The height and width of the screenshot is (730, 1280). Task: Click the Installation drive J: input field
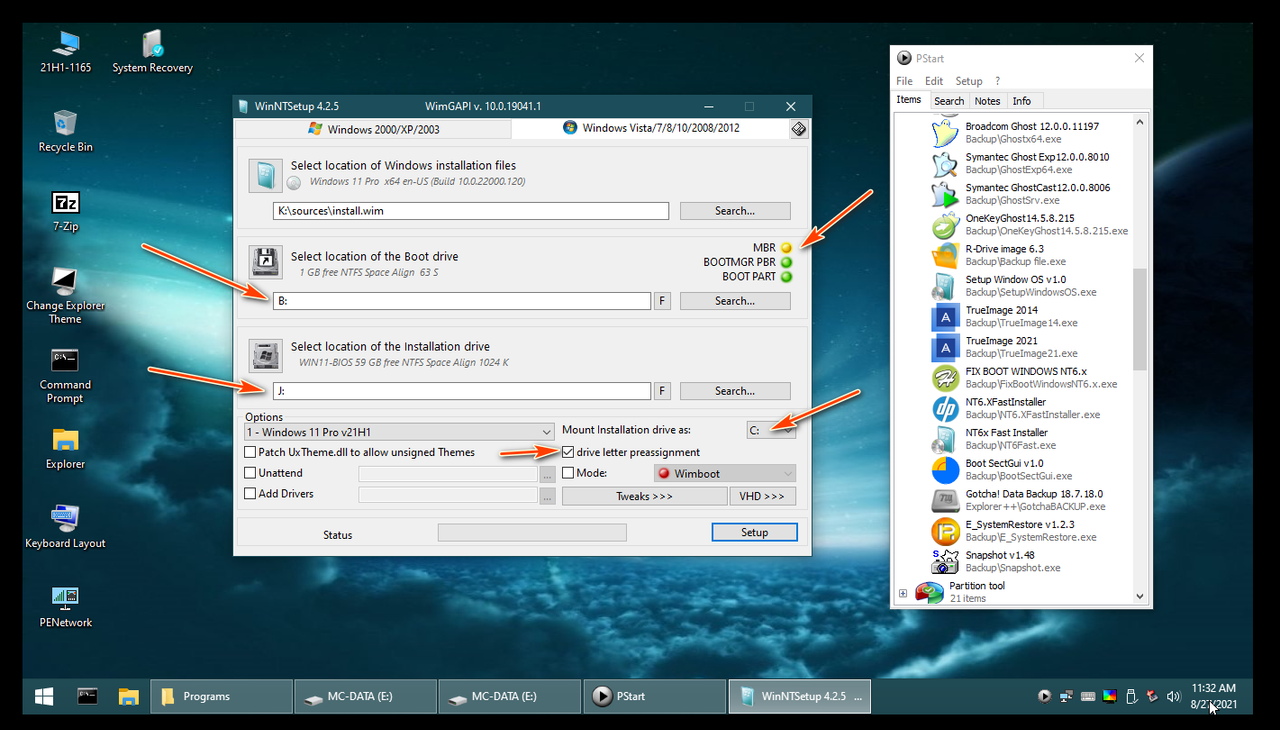462,391
